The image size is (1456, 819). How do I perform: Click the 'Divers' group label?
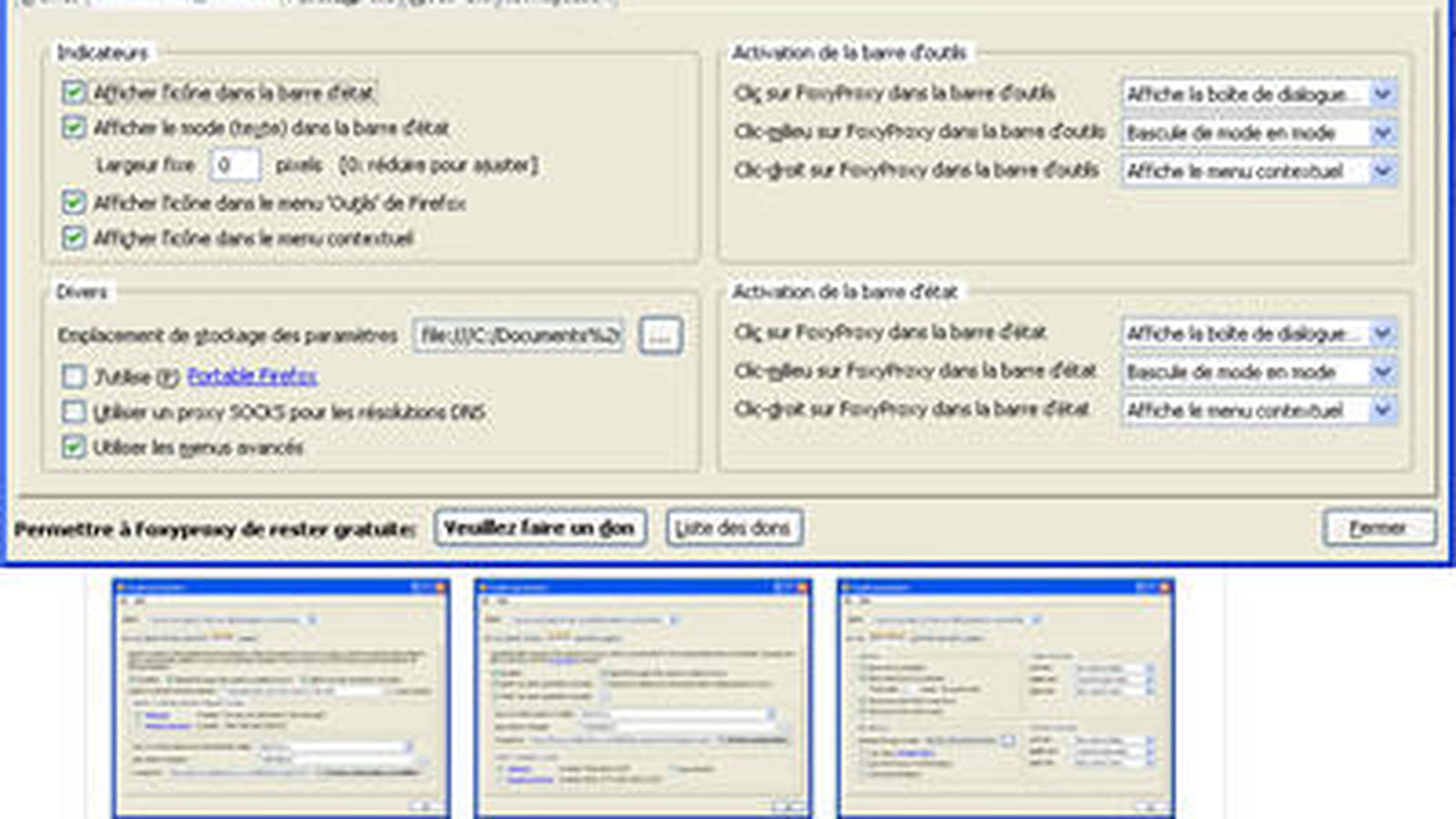click(82, 292)
